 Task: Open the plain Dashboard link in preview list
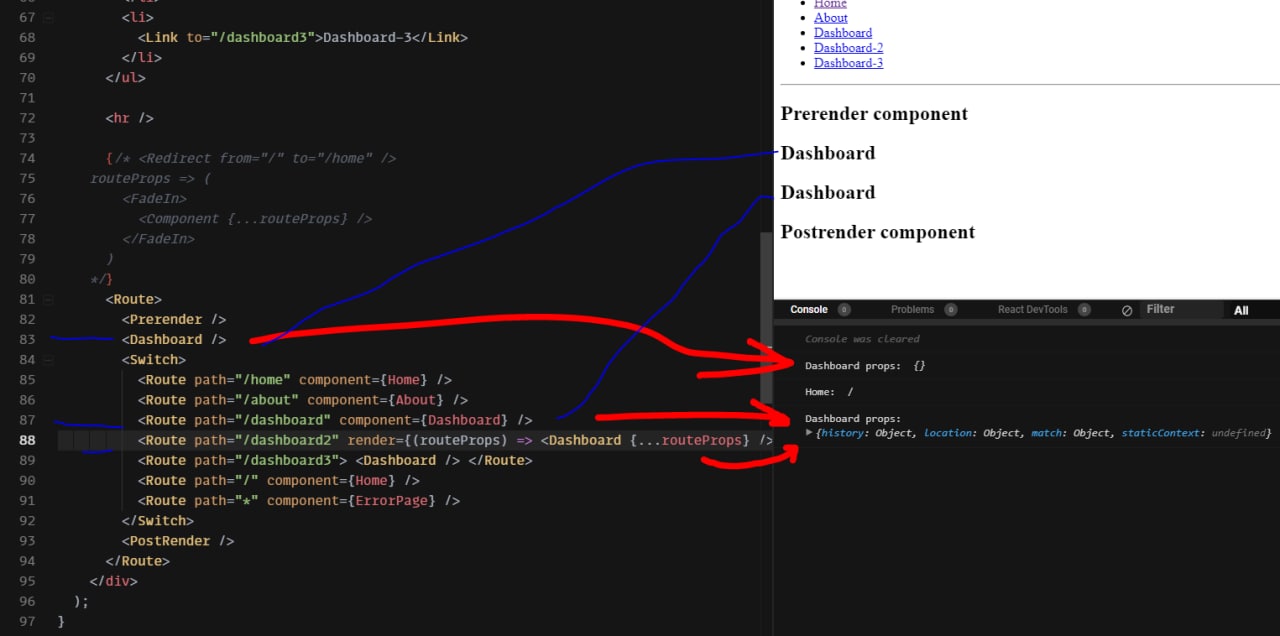coord(843,33)
